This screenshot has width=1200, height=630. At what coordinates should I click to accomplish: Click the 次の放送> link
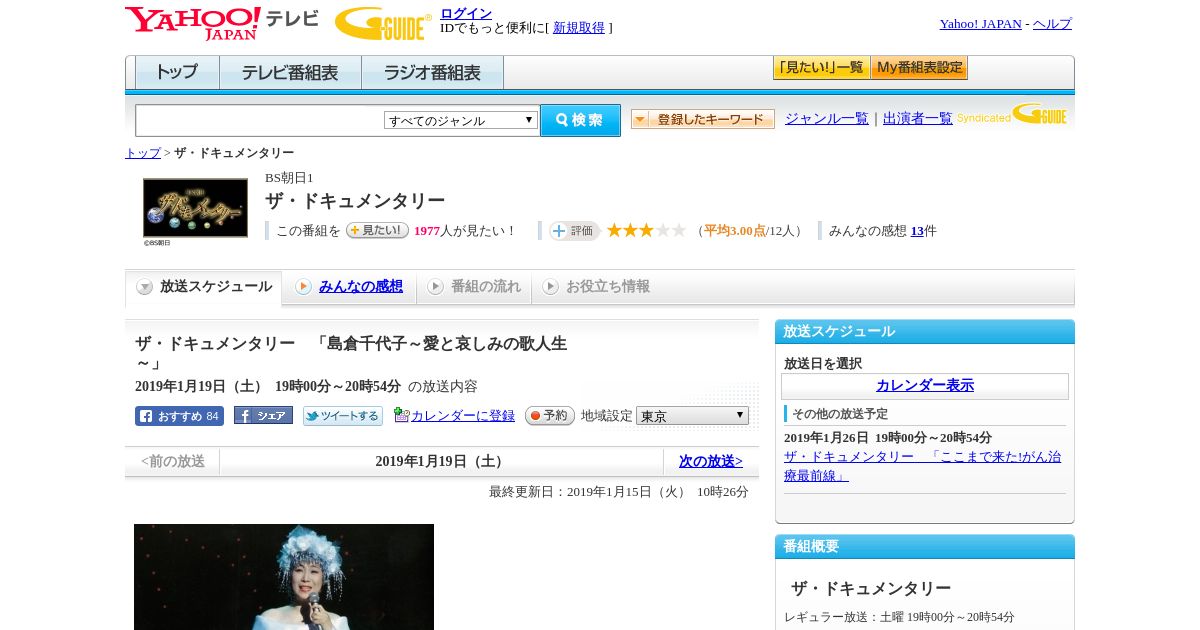coord(711,461)
